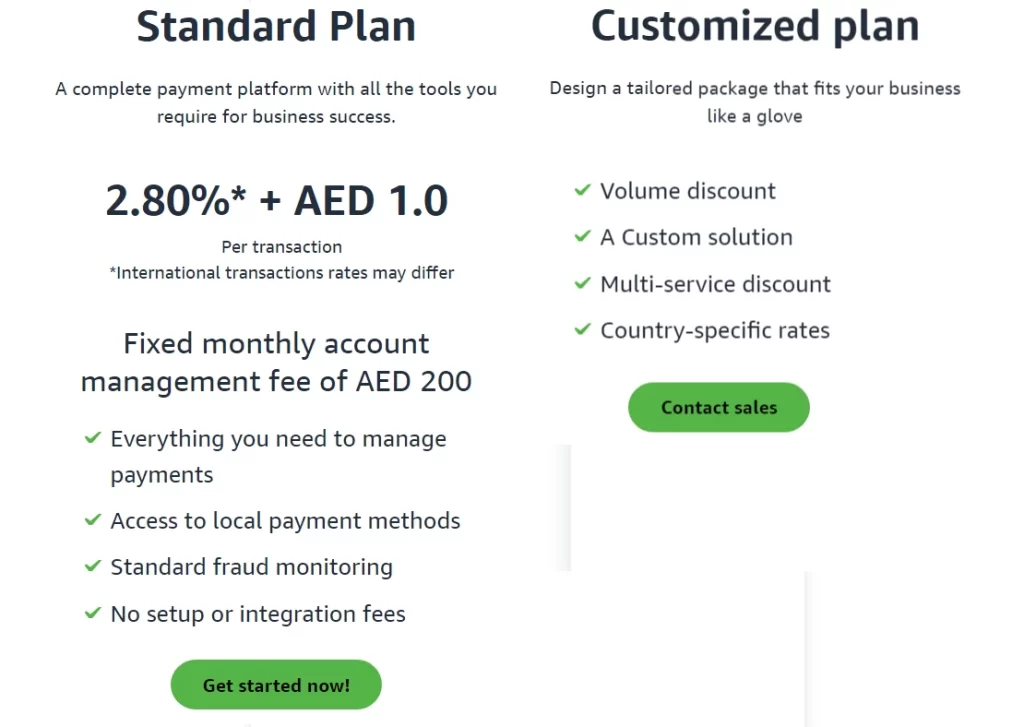The width and height of the screenshot is (1024, 727).
Task: Click checkmark beside "Volume discount"
Action: [582, 190]
